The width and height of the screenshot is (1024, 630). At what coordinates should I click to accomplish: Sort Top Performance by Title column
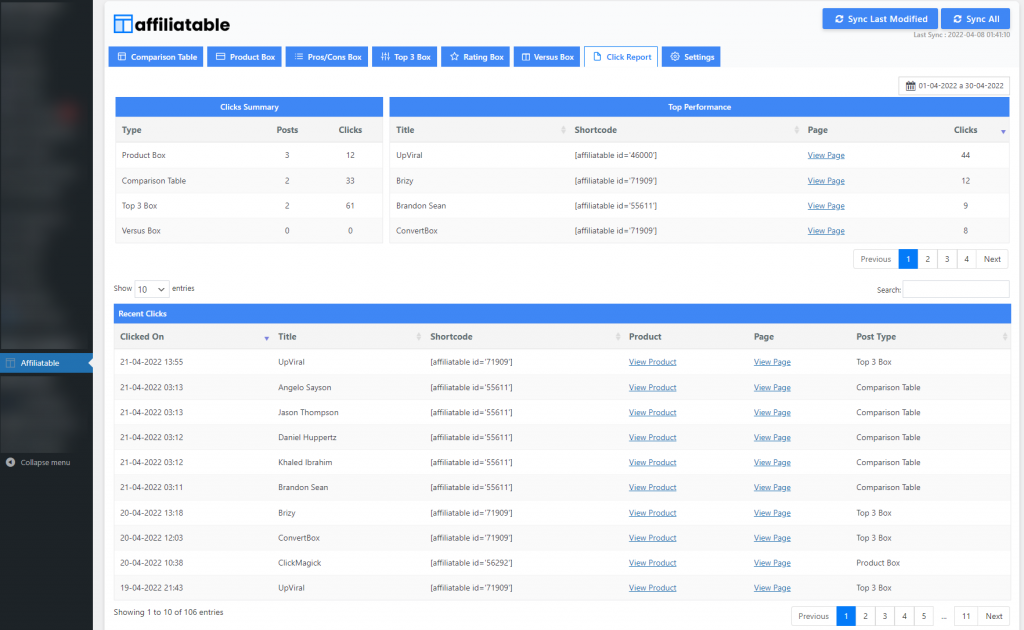pos(479,130)
